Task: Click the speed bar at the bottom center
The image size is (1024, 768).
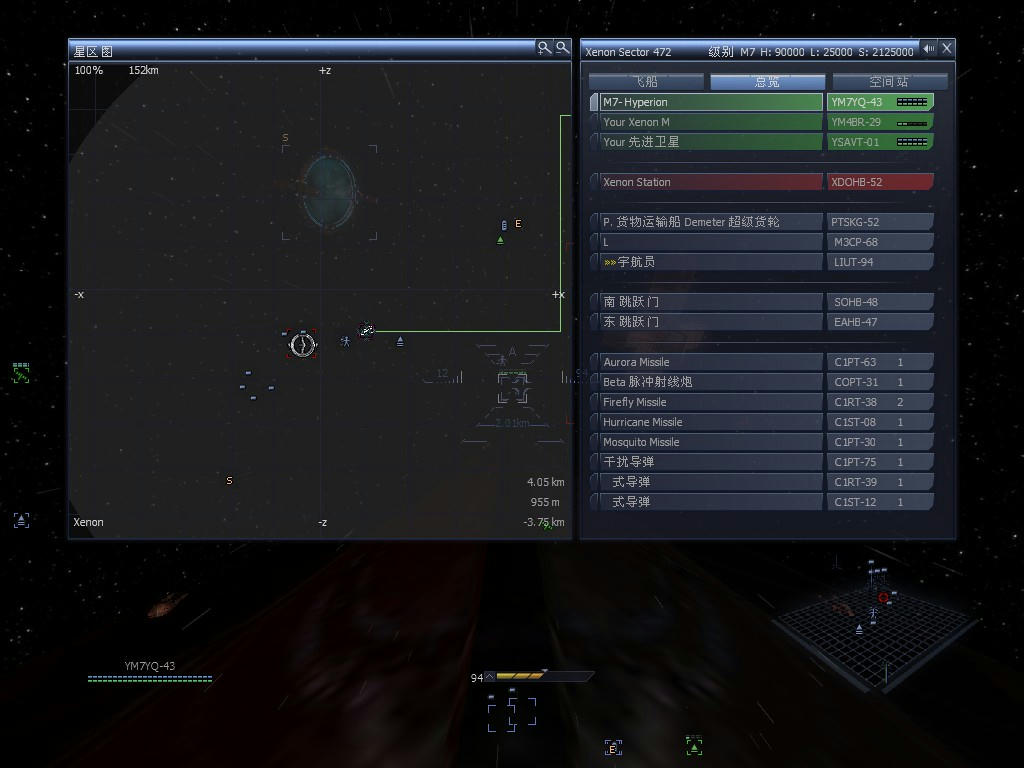Action: (538, 677)
